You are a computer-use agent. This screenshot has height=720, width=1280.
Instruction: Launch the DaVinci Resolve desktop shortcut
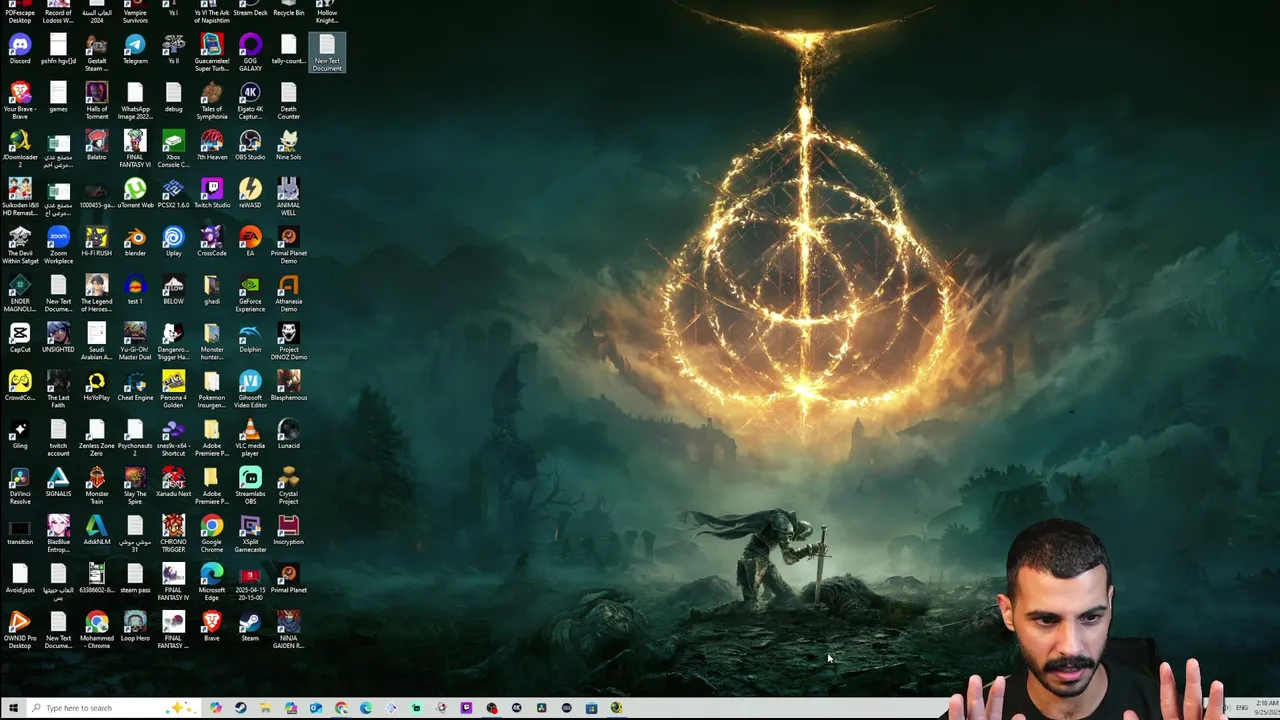click(20, 486)
